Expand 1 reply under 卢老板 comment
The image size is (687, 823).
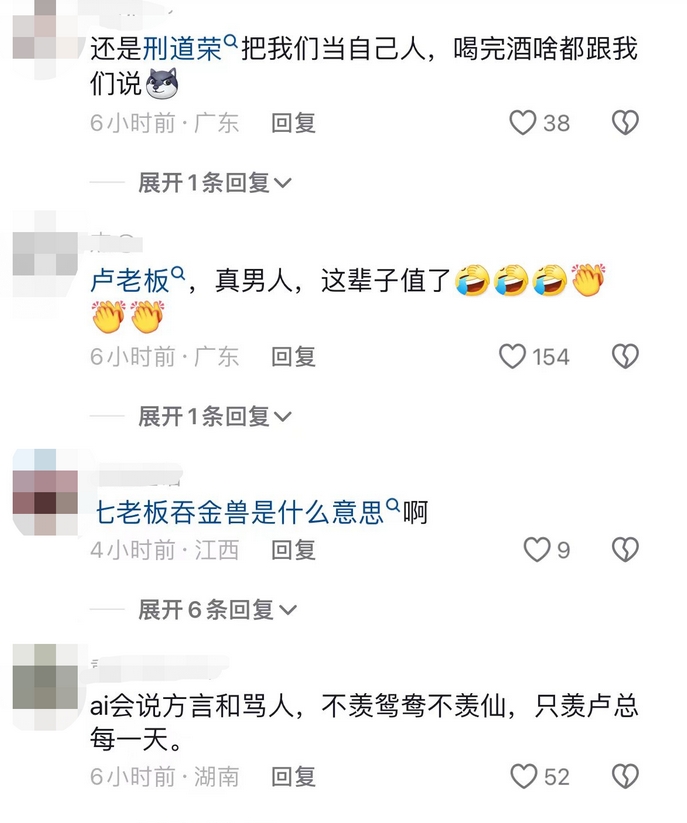[x=214, y=416]
